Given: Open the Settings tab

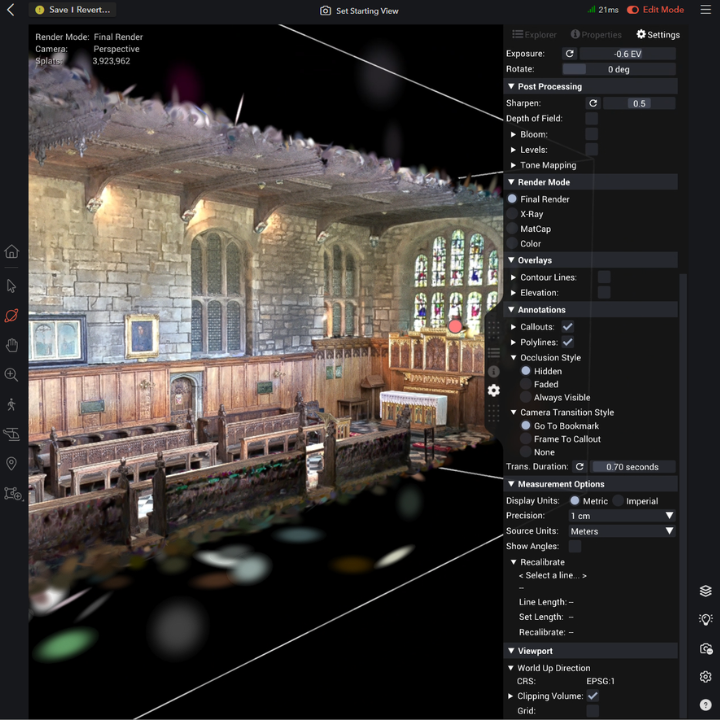Looking at the screenshot, I should tap(658, 34).
